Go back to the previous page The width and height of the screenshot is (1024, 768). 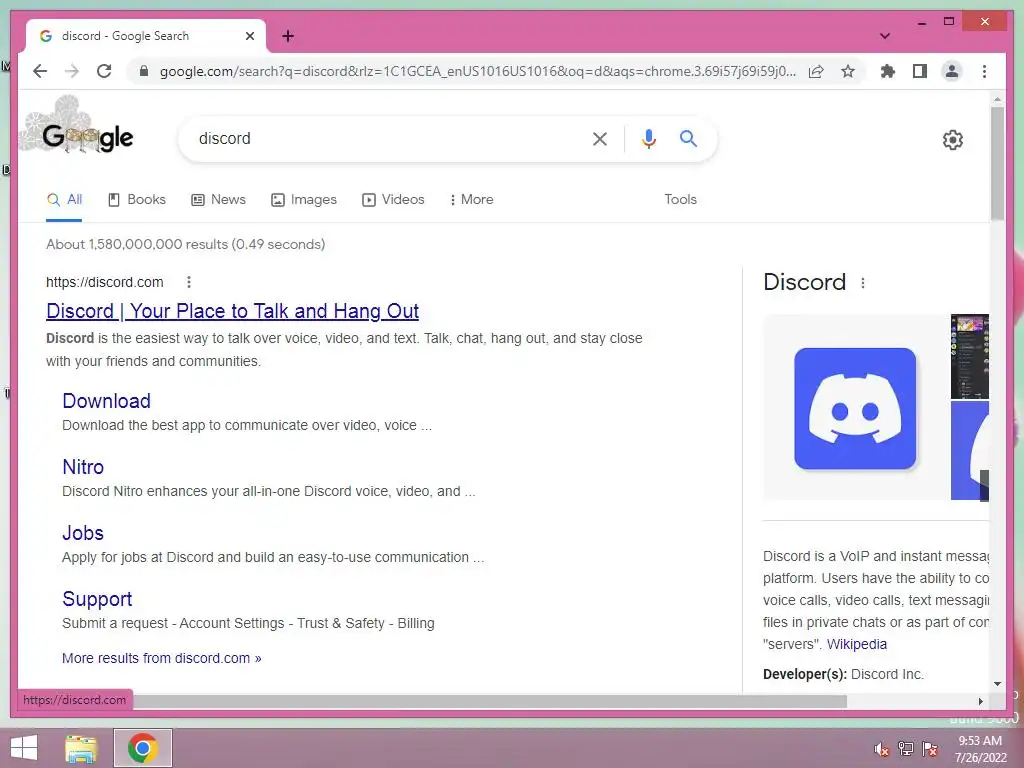(x=40, y=71)
